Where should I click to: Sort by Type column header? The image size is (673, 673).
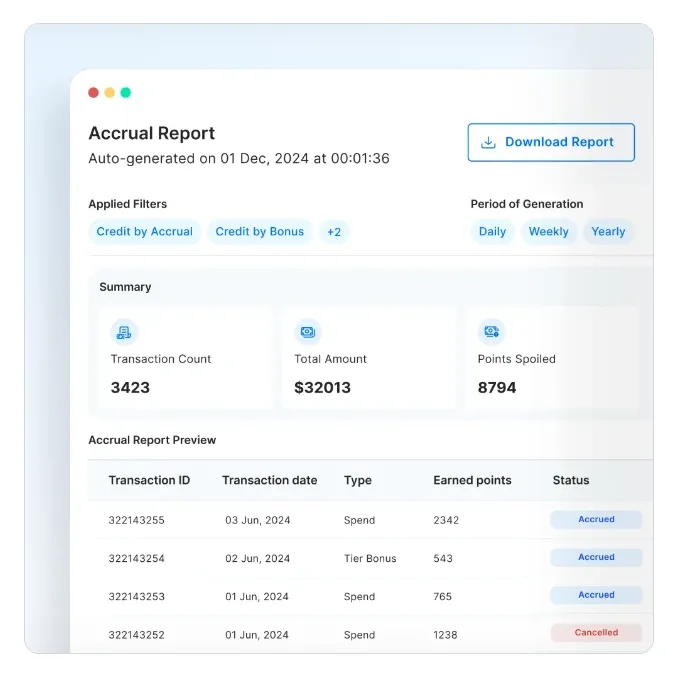click(358, 481)
